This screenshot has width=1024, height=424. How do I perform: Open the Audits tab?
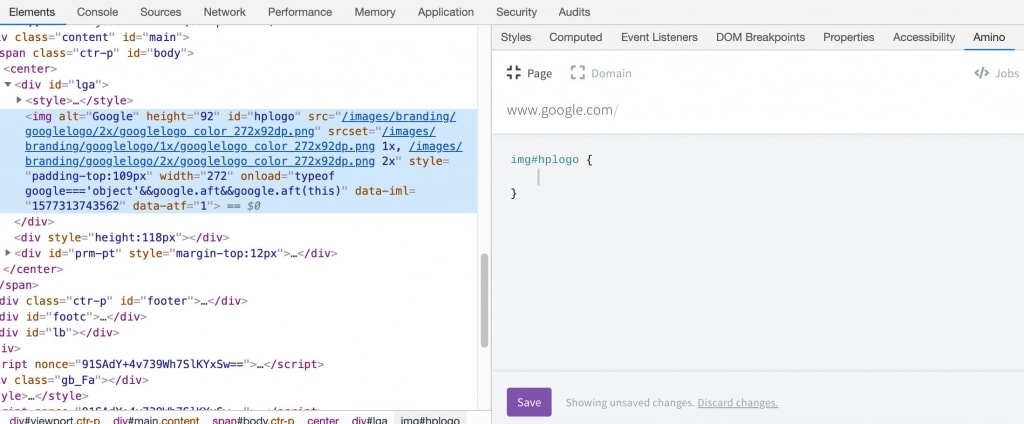tap(574, 12)
